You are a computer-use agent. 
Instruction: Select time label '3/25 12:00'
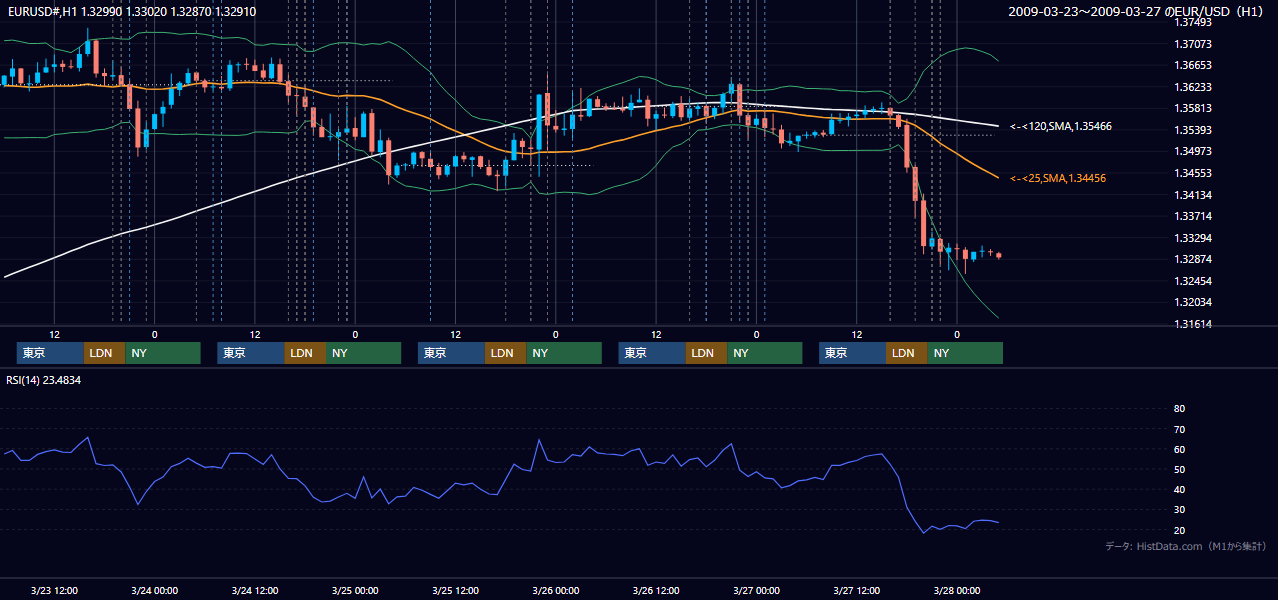pyautogui.click(x=455, y=590)
